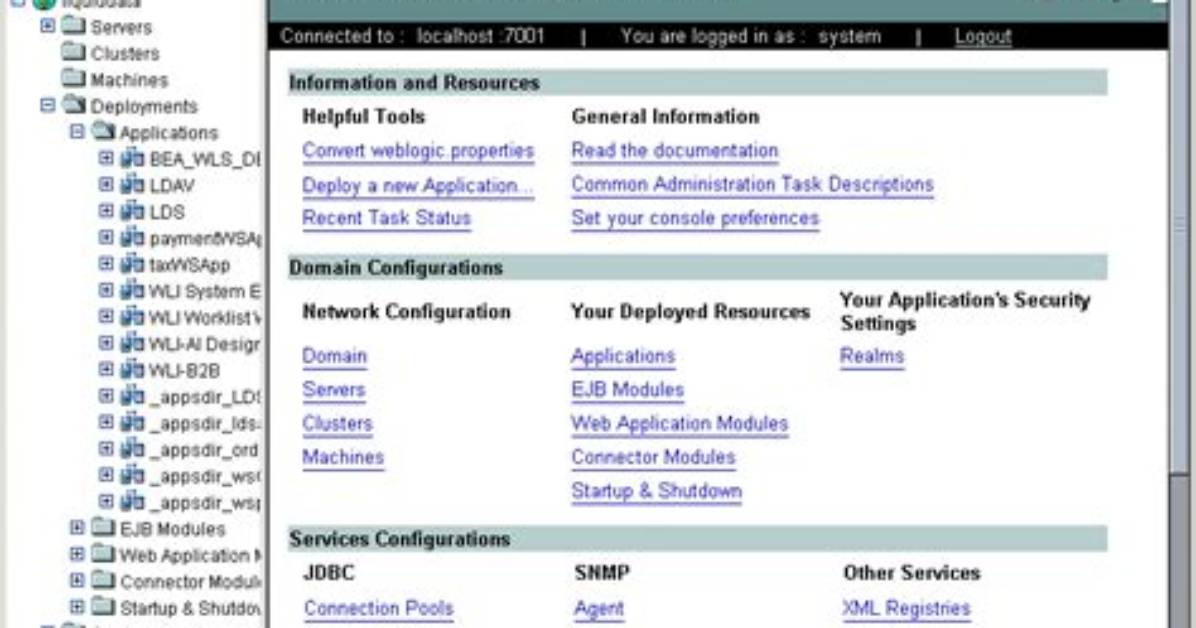Select the _appsdir_ws tree item
The image size is (1196, 628).
point(204,475)
